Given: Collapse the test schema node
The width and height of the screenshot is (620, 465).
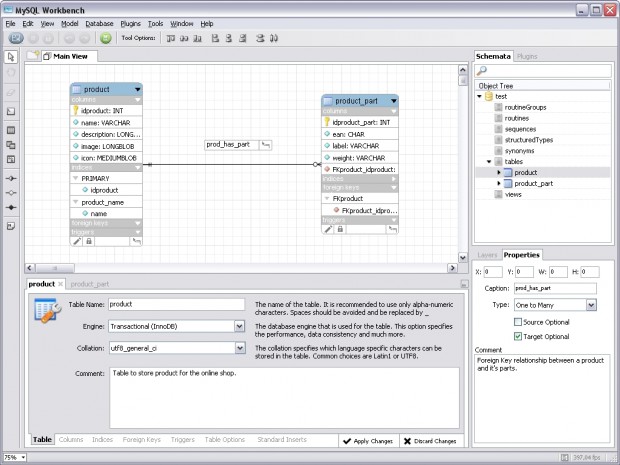Looking at the screenshot, I should [479, 96].
